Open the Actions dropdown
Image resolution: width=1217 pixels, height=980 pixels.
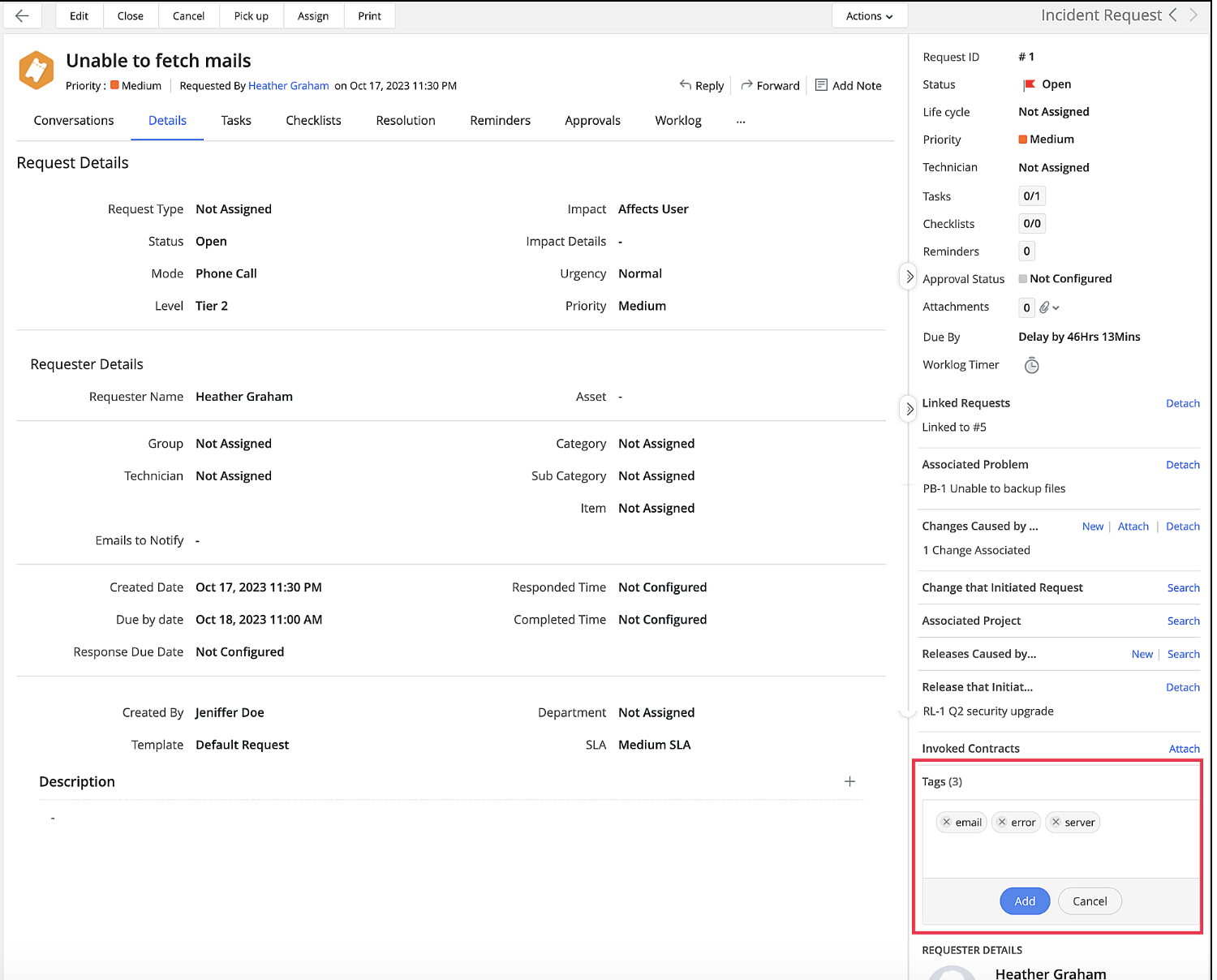point(869,16)
